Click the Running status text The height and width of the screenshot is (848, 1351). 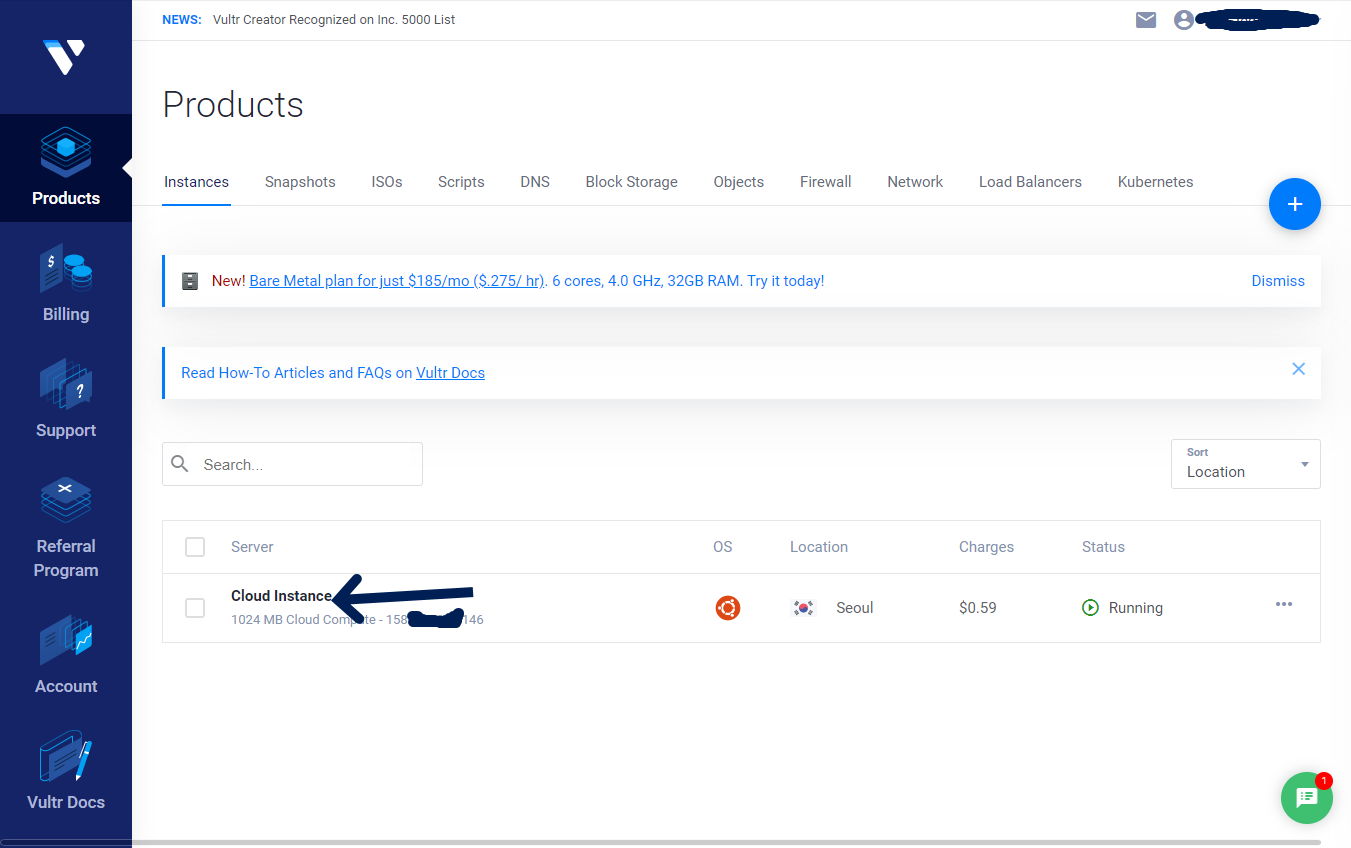[x=1136, y=608]
